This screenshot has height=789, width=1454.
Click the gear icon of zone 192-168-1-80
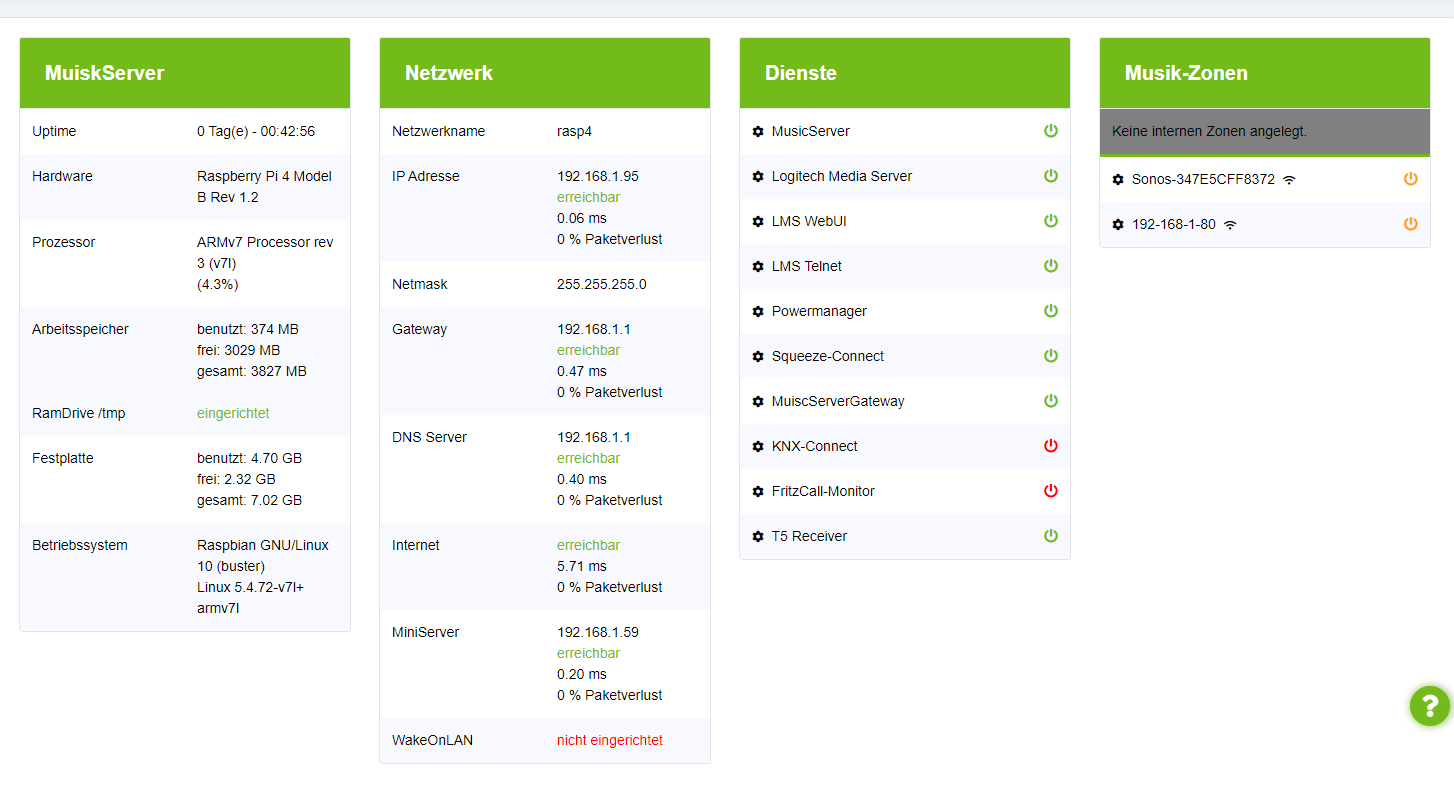pos(1118,225)
